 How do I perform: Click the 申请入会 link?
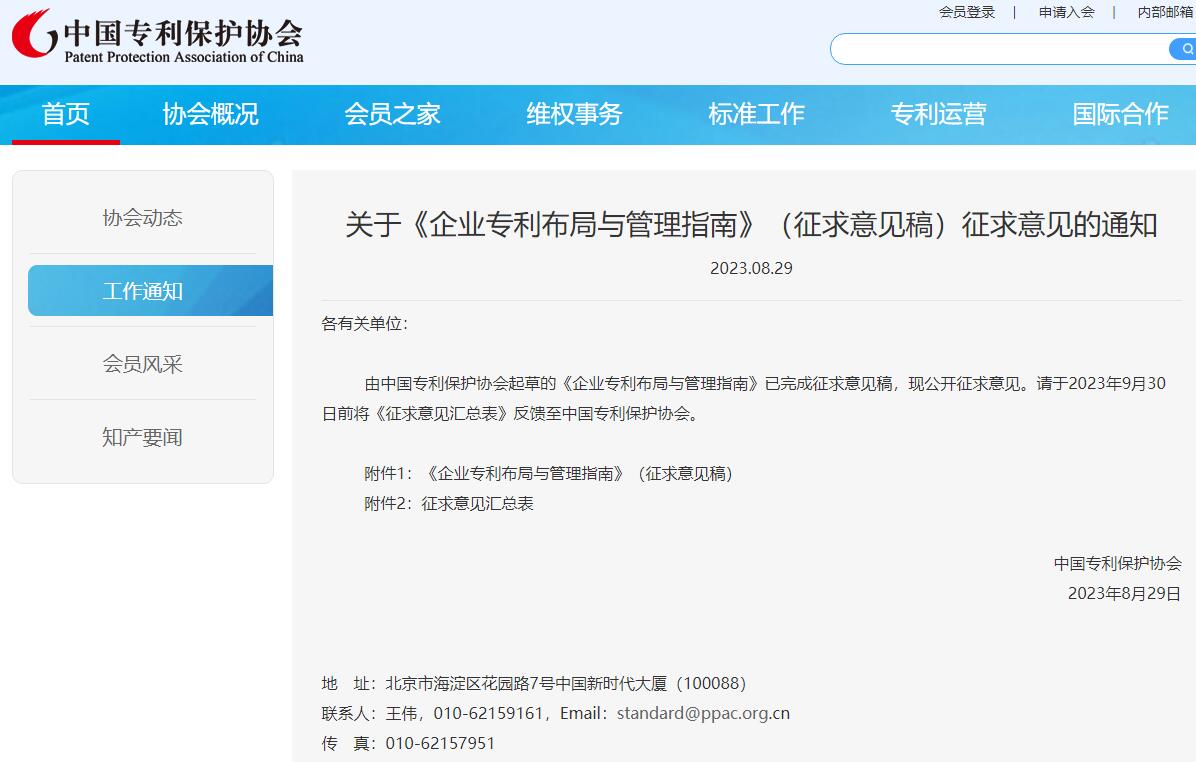click(x=1066, y=12)
